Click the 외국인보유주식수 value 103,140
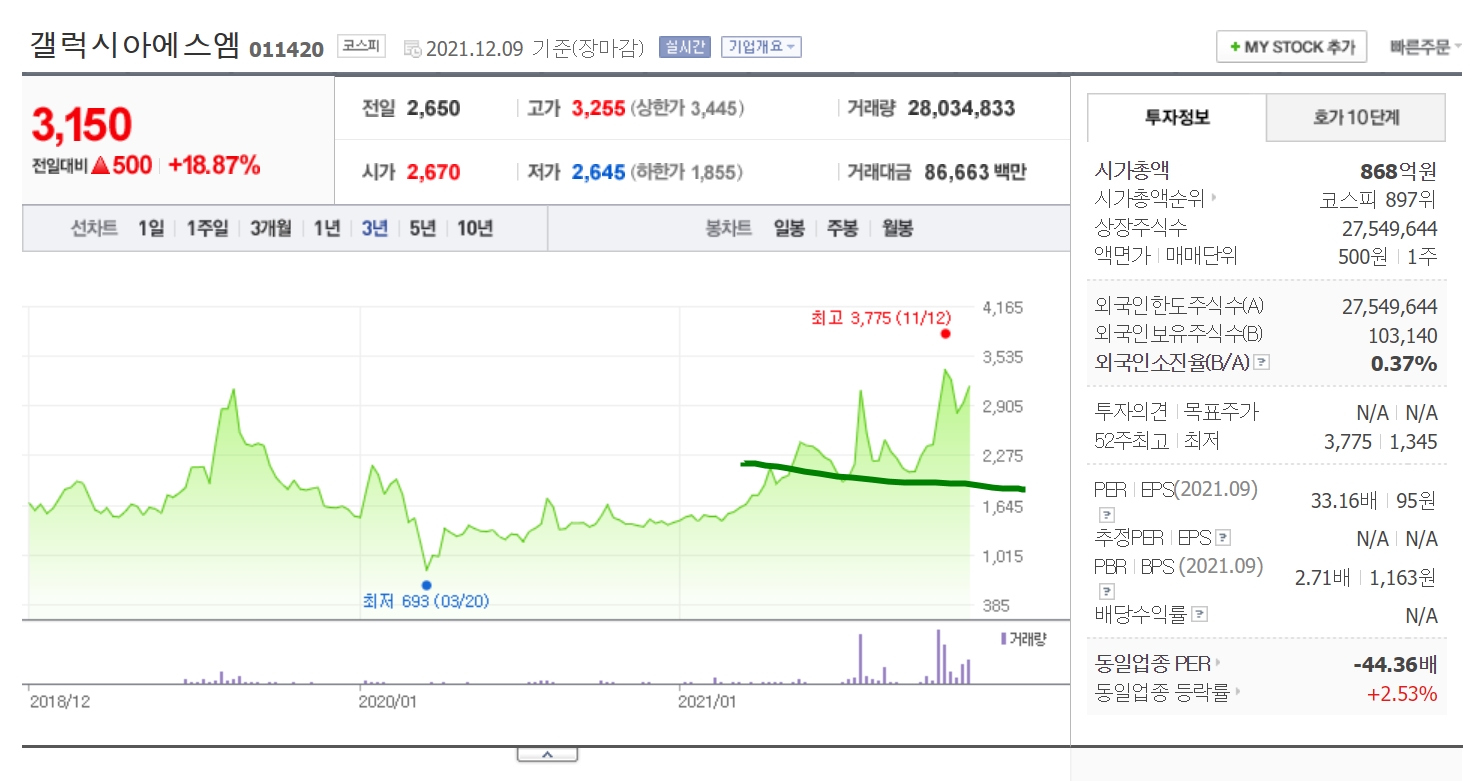This screenshot has height=781, width=1475. click(1403, 335)
